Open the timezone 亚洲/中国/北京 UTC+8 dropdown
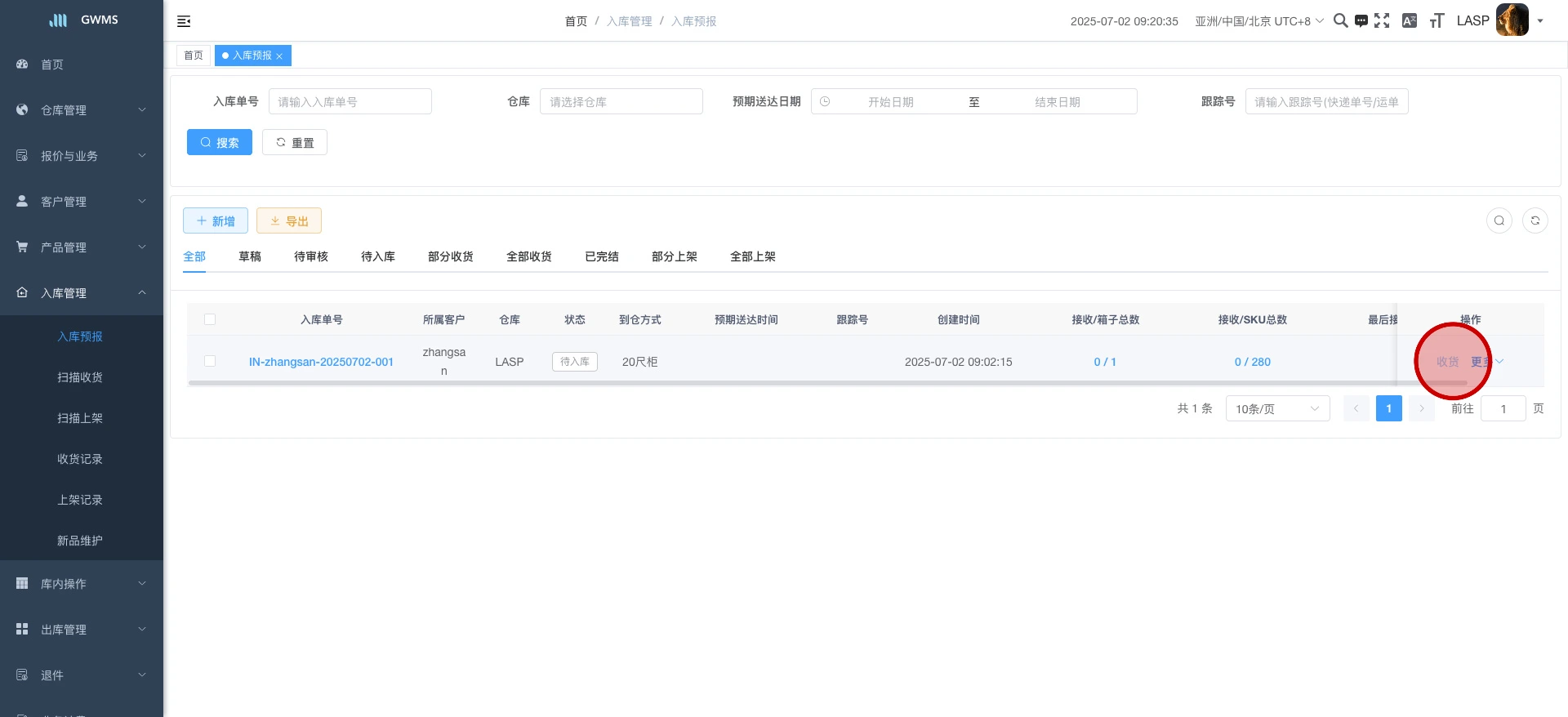Screen dimensions: 1568x717 coord(1258,21)
